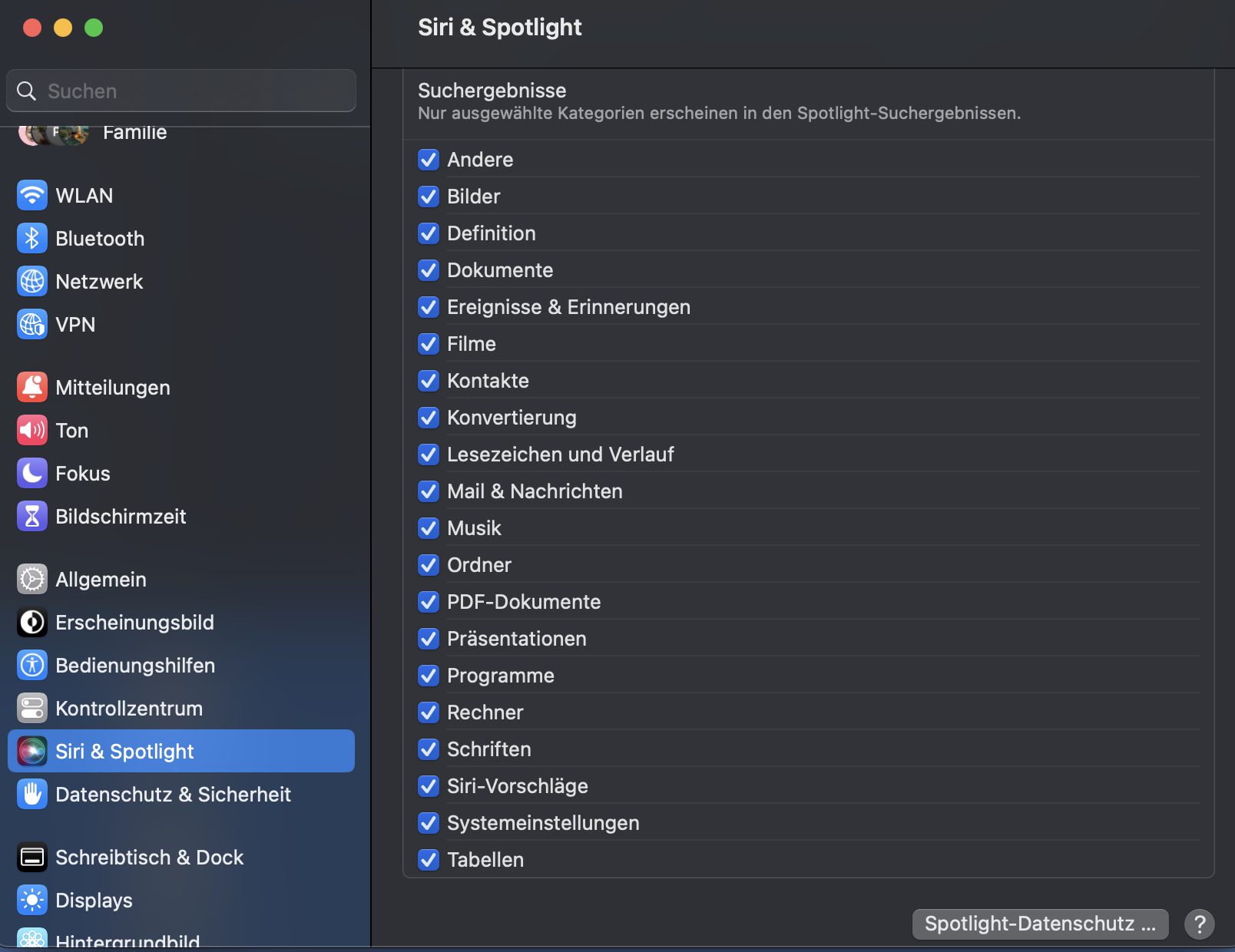Image resolution: width=1235 pixels, height=952 pixels.
Task: Select the Ton speaker icon
Action: [x=32, y=431]
